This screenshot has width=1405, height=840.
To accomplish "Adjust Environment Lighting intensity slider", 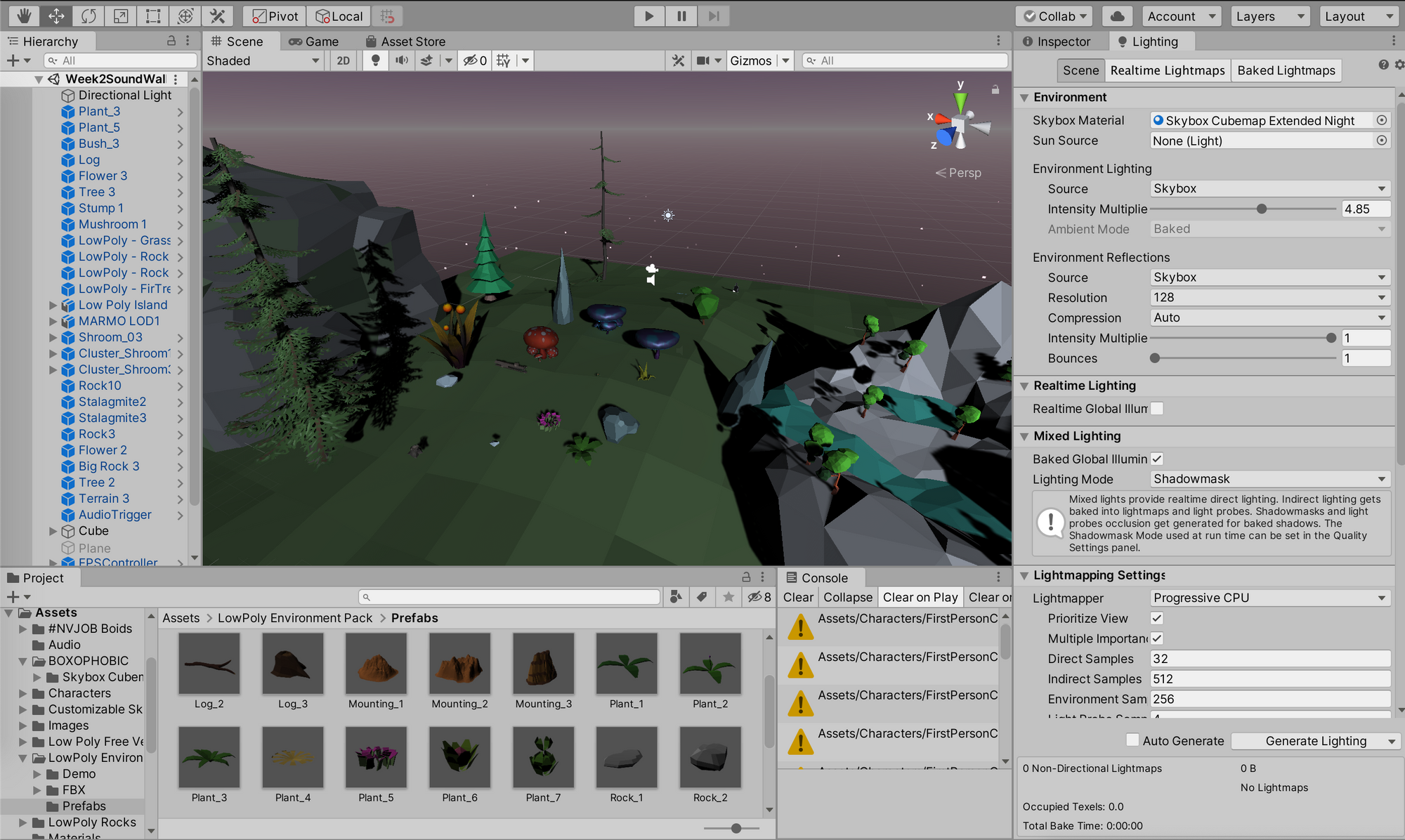I will coord(1262,209).
